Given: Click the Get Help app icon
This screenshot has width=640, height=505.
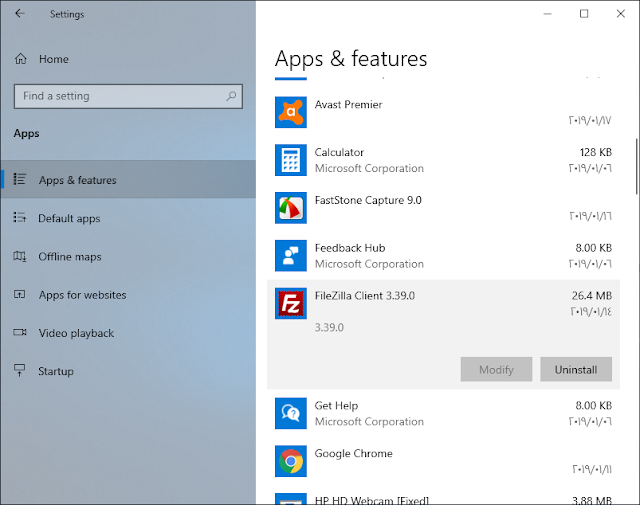Looking at the screenshot, I should click(x=291, y=413).
